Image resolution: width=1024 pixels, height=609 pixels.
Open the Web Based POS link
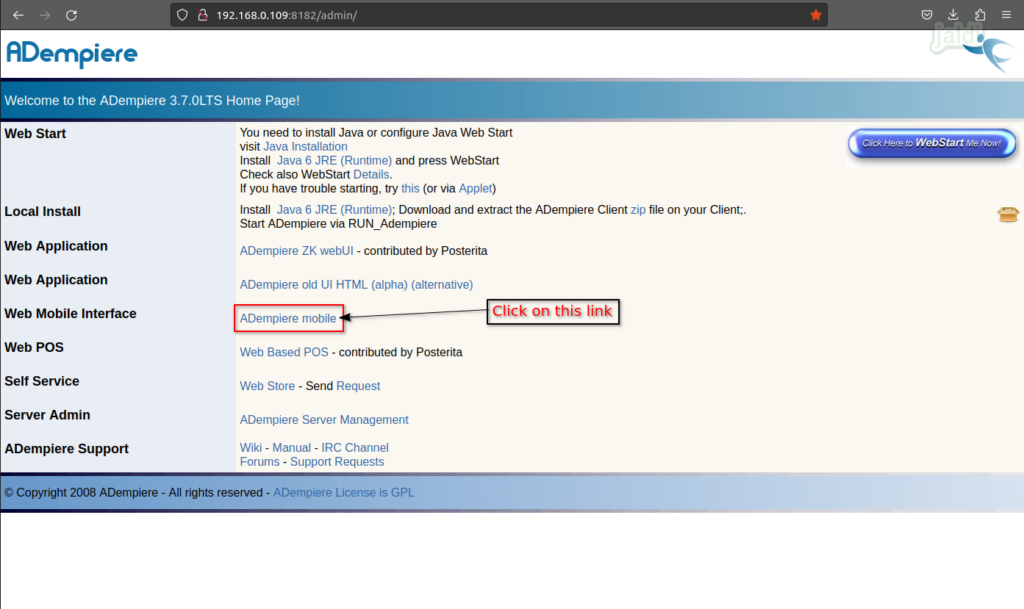tap(284, 352)
